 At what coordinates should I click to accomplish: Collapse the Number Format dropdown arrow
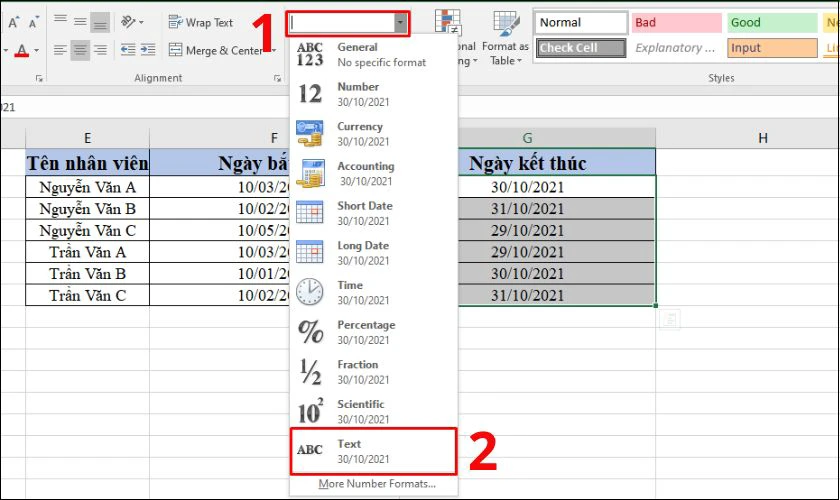click(401, 23)
